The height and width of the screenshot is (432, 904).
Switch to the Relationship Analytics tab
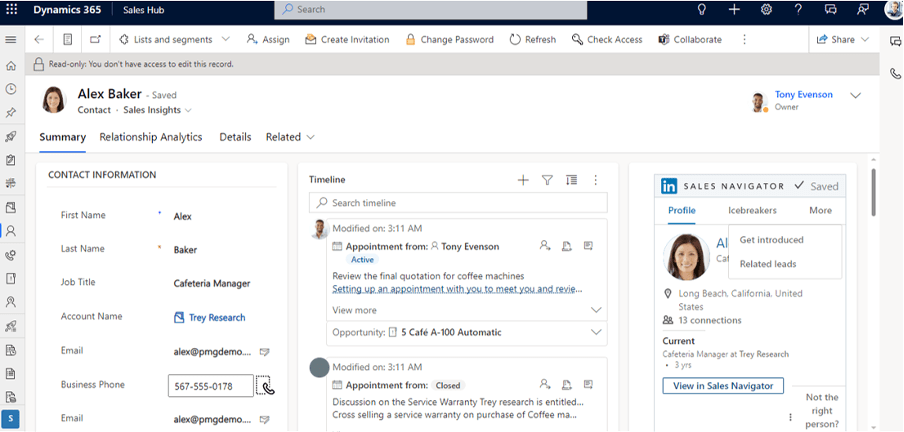[151, 137]
